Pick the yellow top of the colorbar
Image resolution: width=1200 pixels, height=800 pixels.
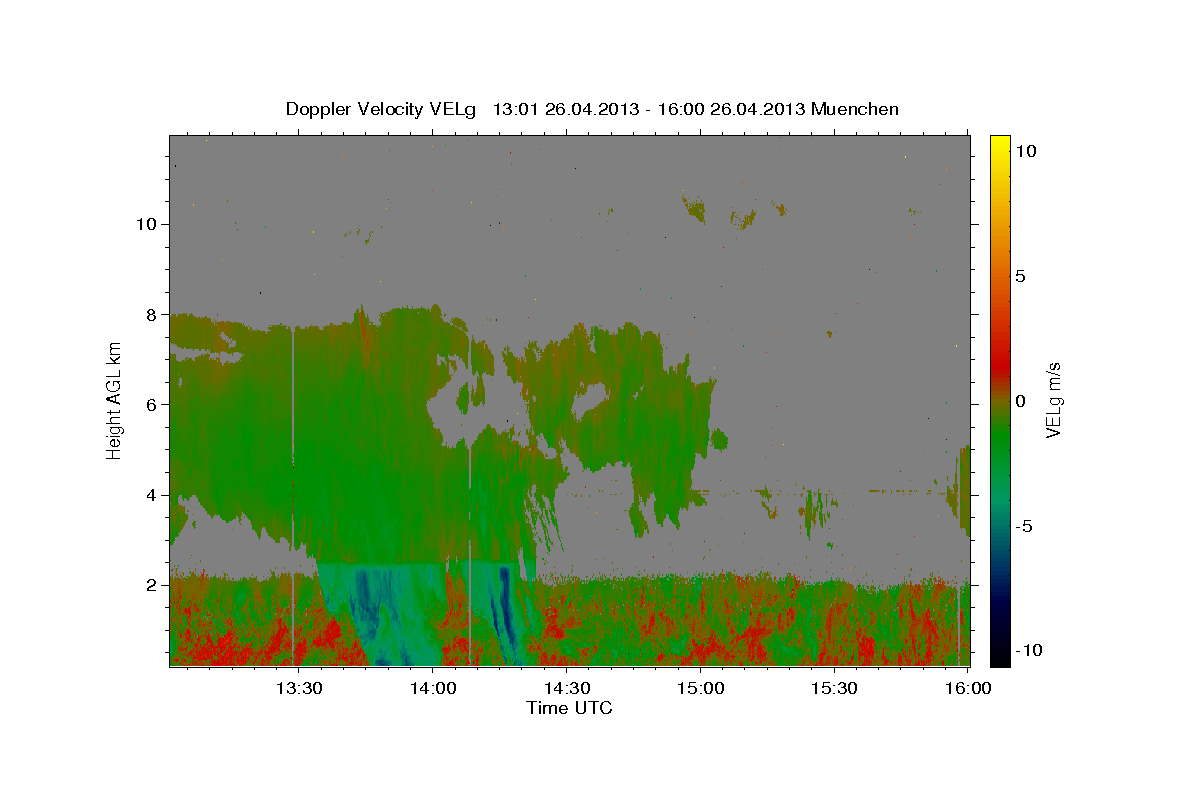pos(1000,143)
